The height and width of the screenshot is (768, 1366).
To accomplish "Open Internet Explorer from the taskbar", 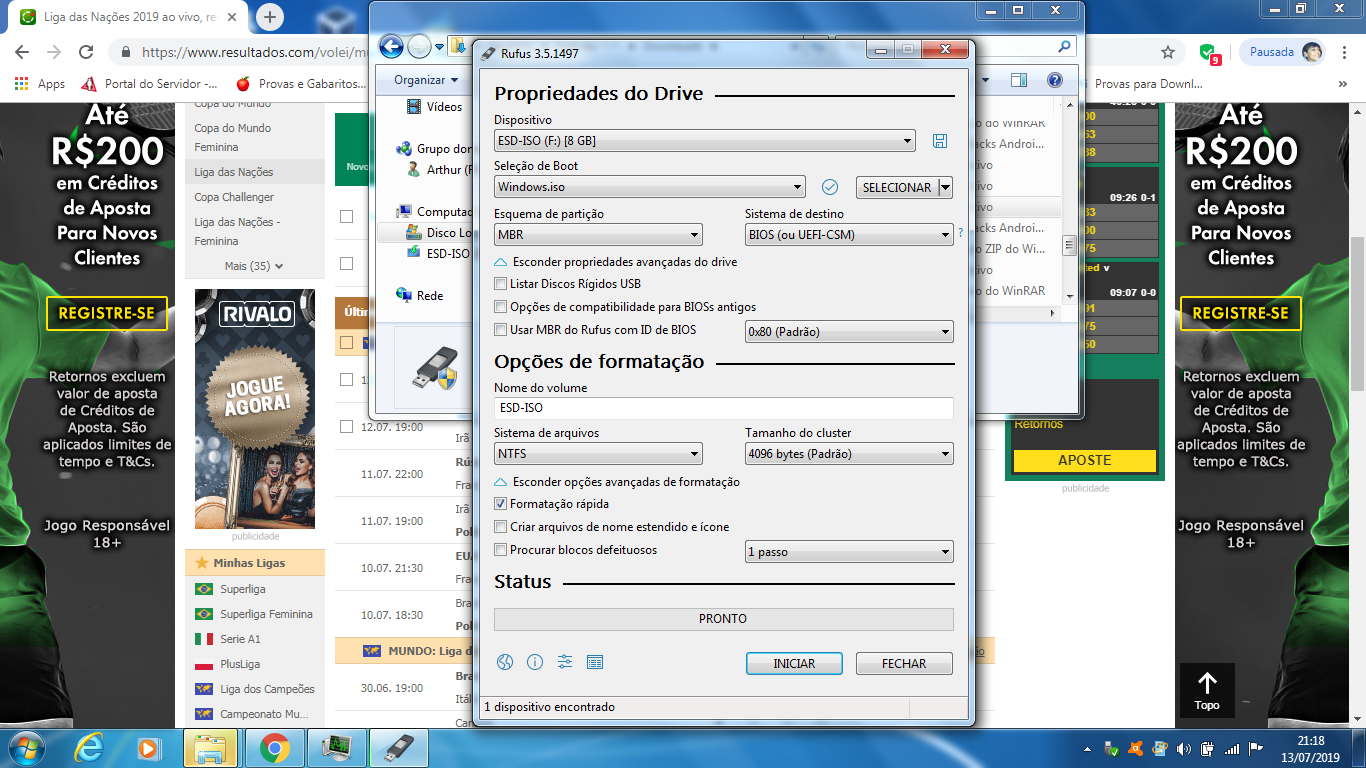I will click(91, 747).
